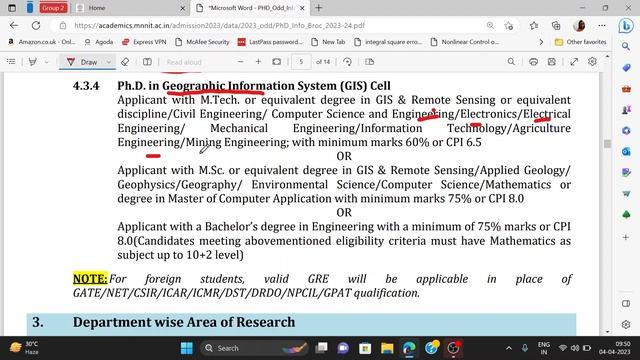Click the taskbar Search box
Screen dimensions: 640x360
click(x=254, y=348)
